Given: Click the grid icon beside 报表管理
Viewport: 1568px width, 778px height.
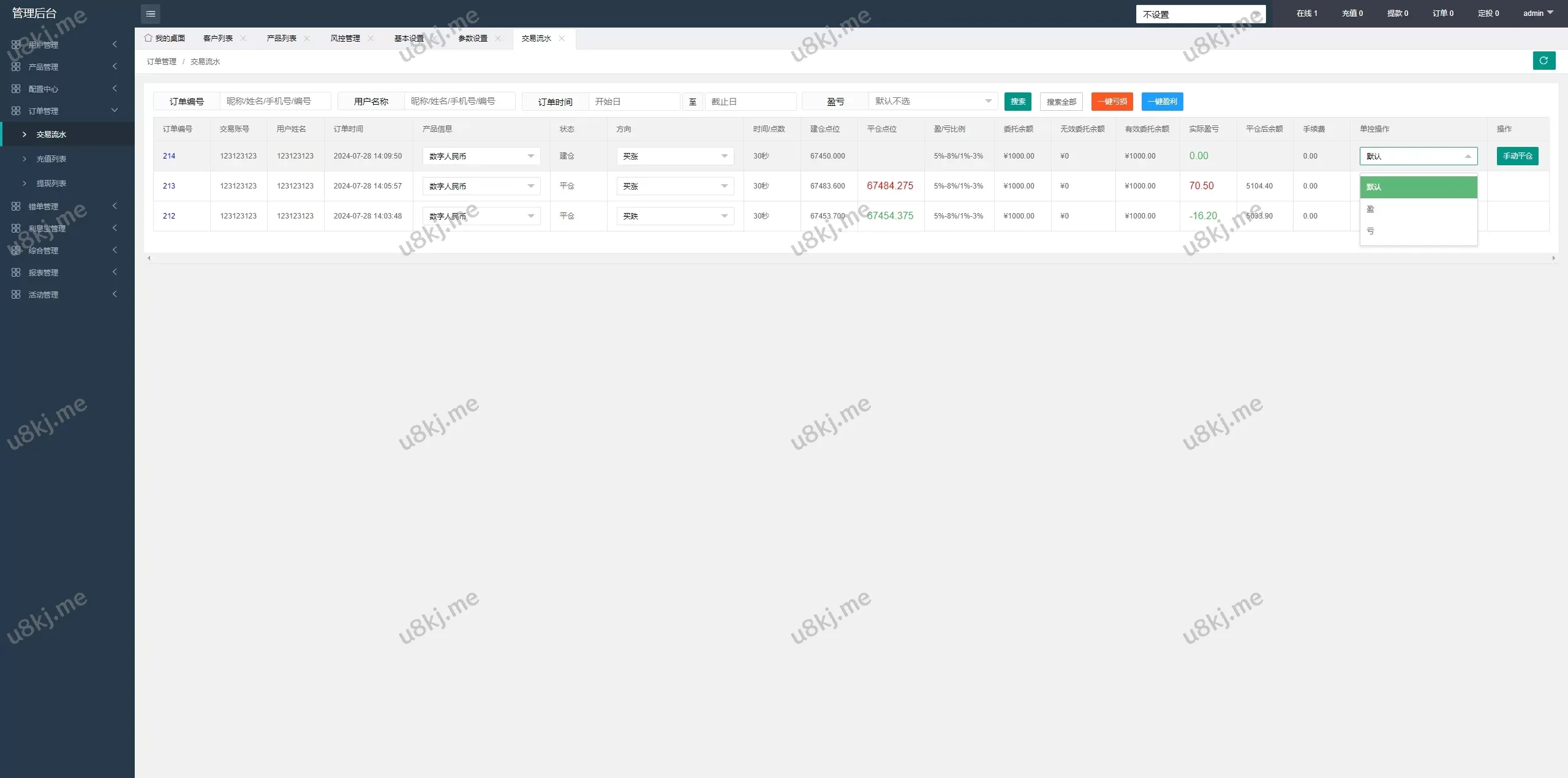Looking at the screenshot, I should 16,272.
